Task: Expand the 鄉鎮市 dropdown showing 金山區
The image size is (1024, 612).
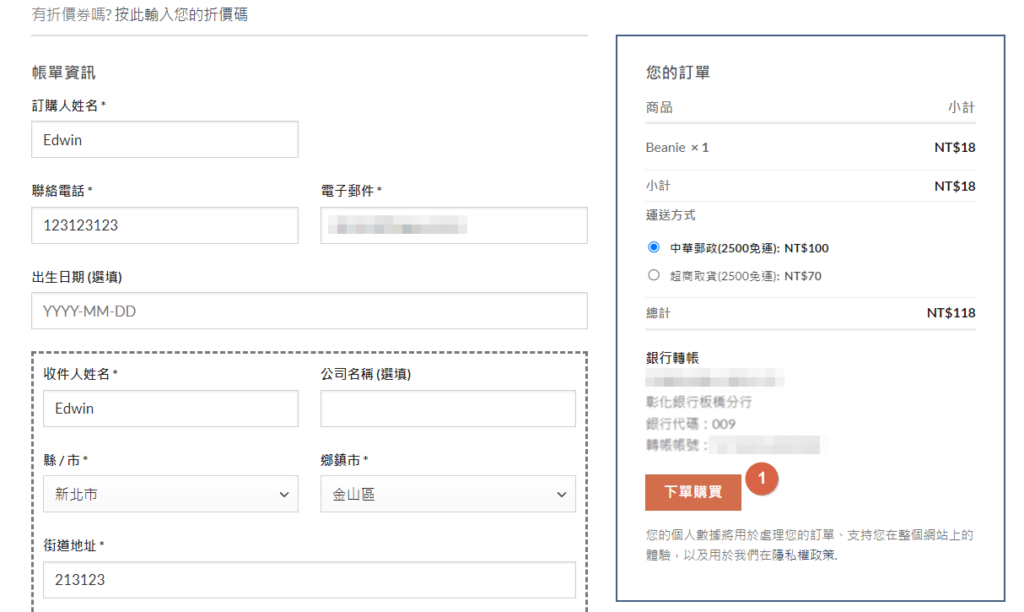Action: (x=447, y=494)
